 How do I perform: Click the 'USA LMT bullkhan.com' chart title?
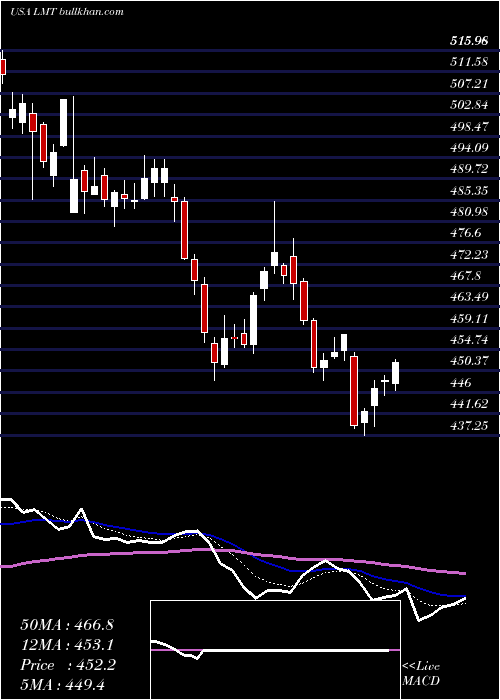point(67,12)
